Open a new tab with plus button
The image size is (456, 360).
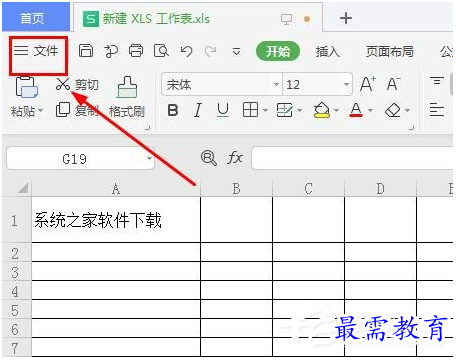pyautogui.click(x=346, y=18)
